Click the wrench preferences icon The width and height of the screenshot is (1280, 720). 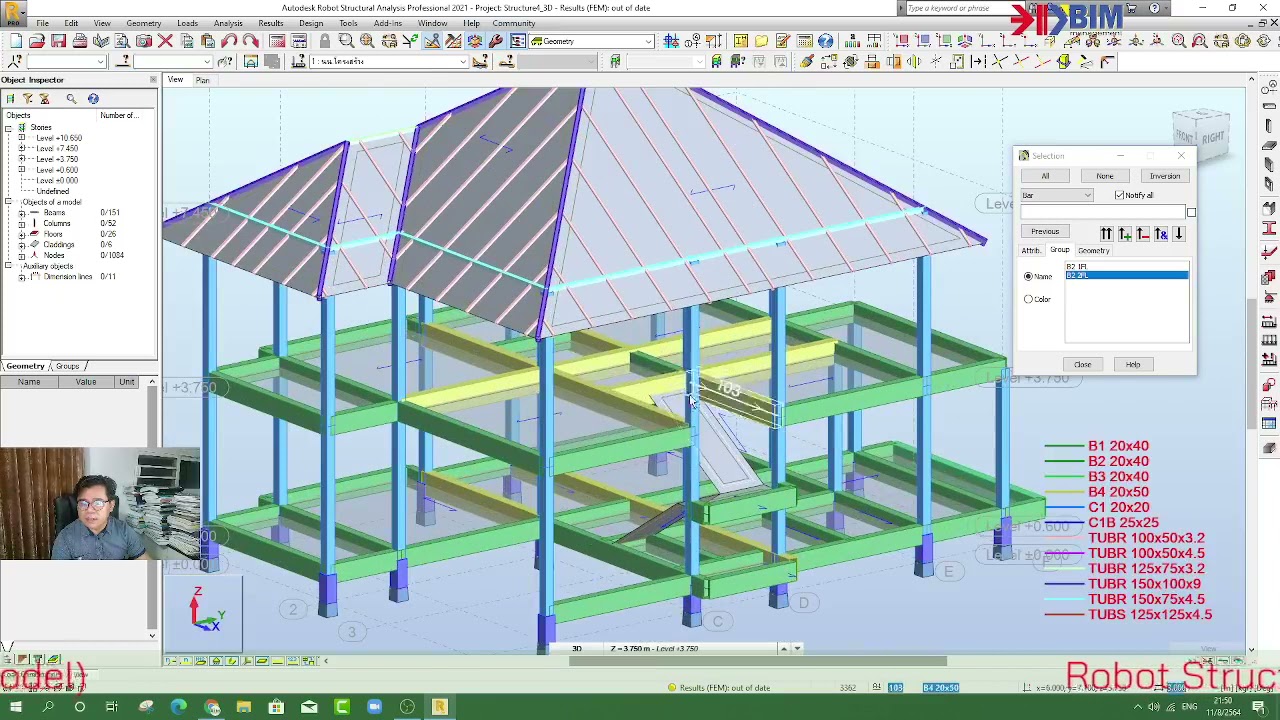pyautogui.click(x=496, y=41)
